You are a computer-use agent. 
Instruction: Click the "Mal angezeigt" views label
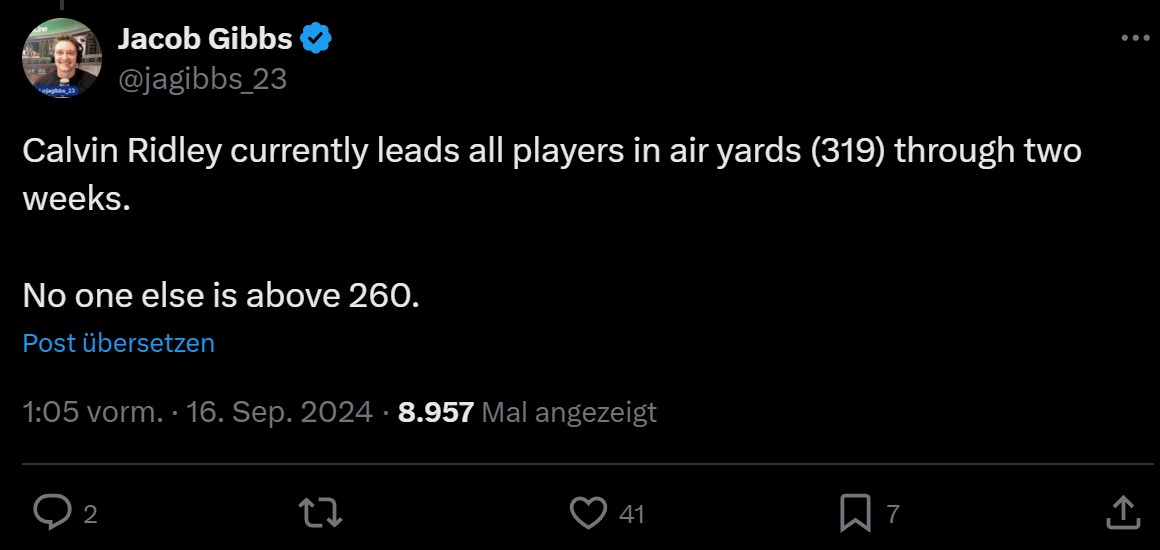coord(569,412)
